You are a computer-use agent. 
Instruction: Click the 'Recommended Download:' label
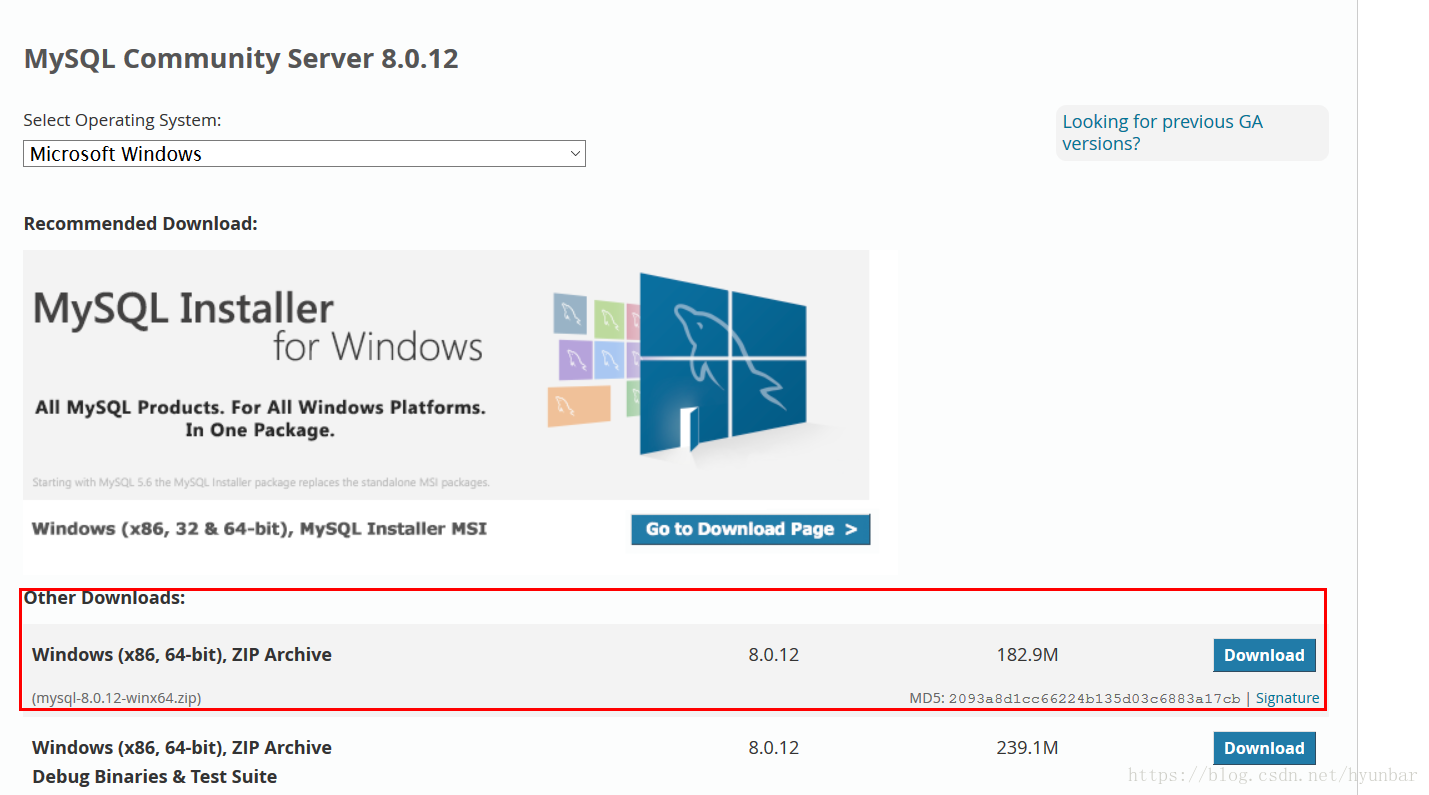[141, 223]
